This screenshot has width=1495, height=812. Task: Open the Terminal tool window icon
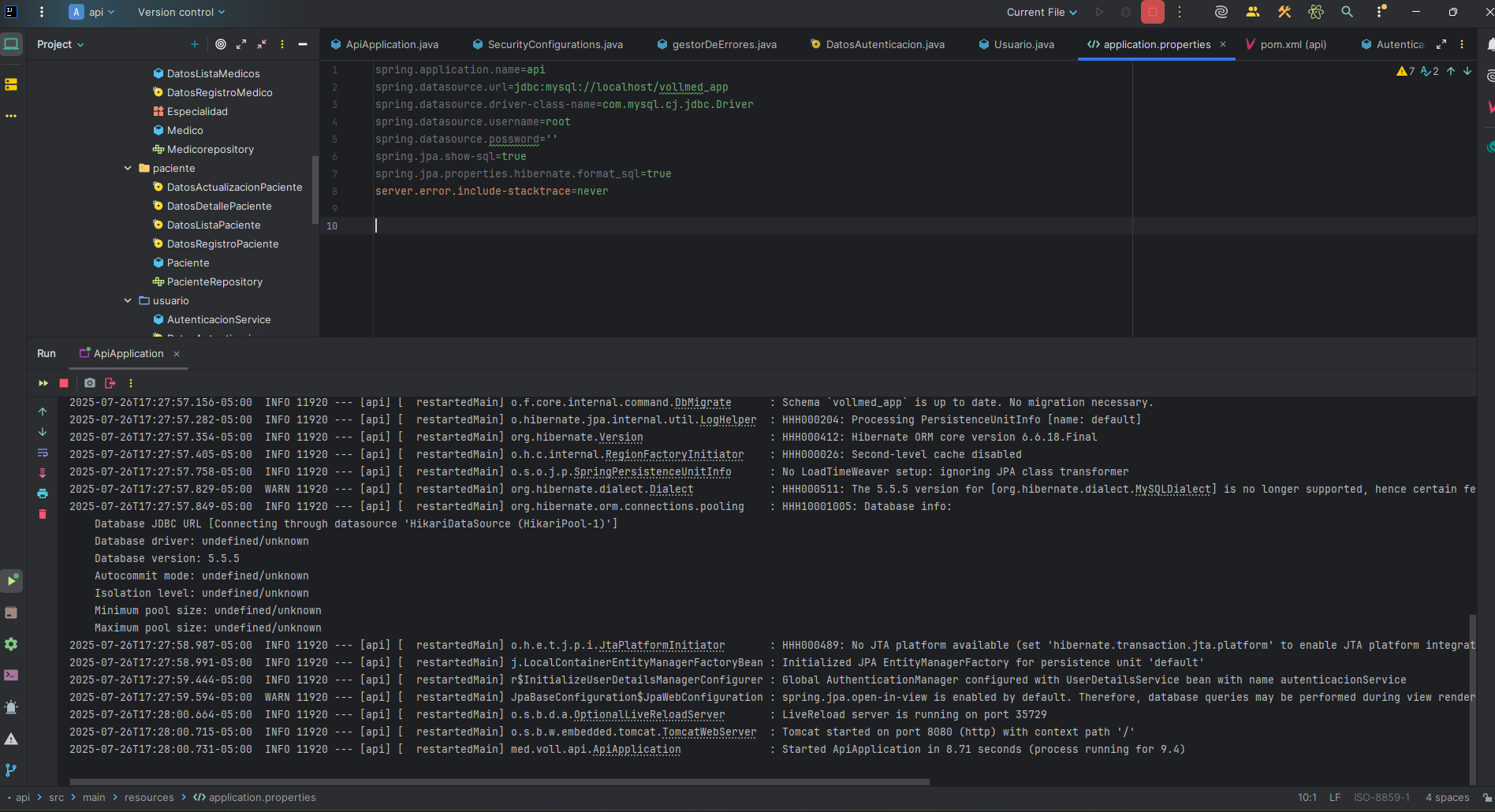pos(11,676)
